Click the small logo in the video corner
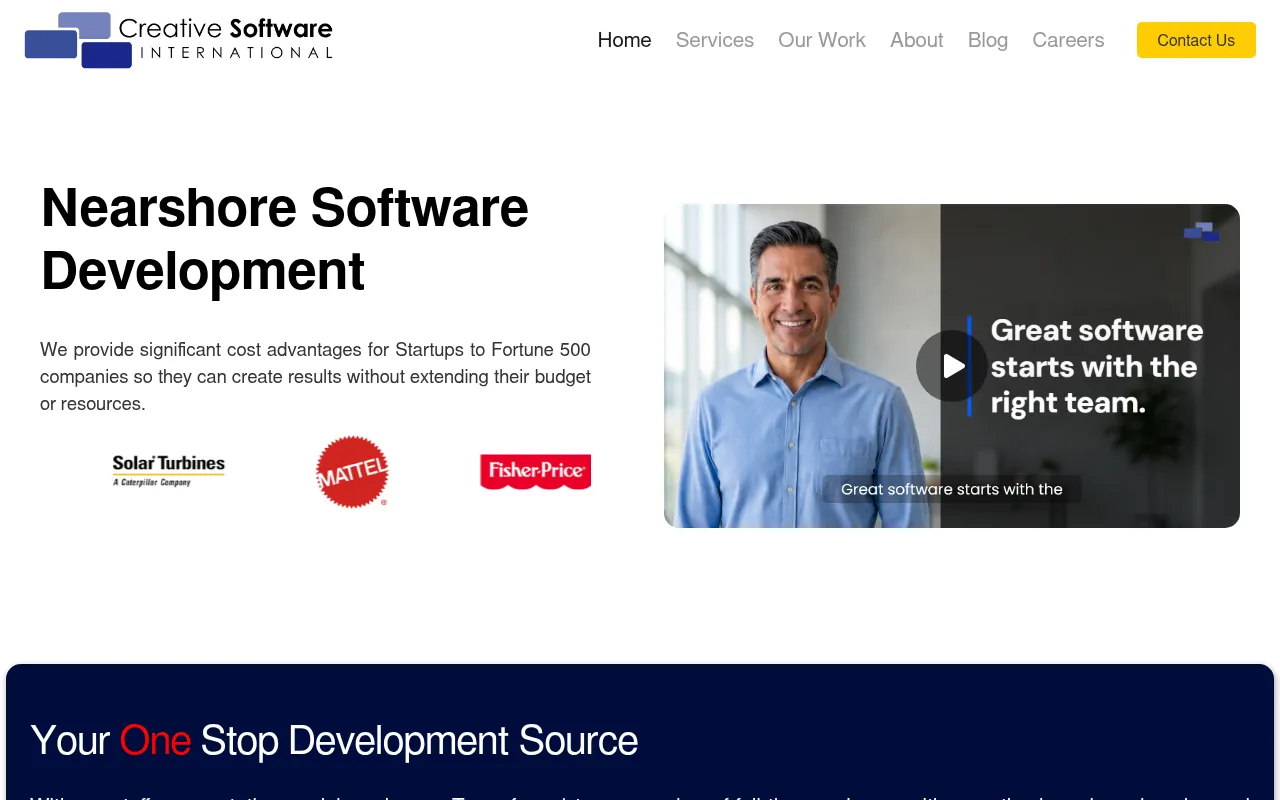 [1201, 231]
